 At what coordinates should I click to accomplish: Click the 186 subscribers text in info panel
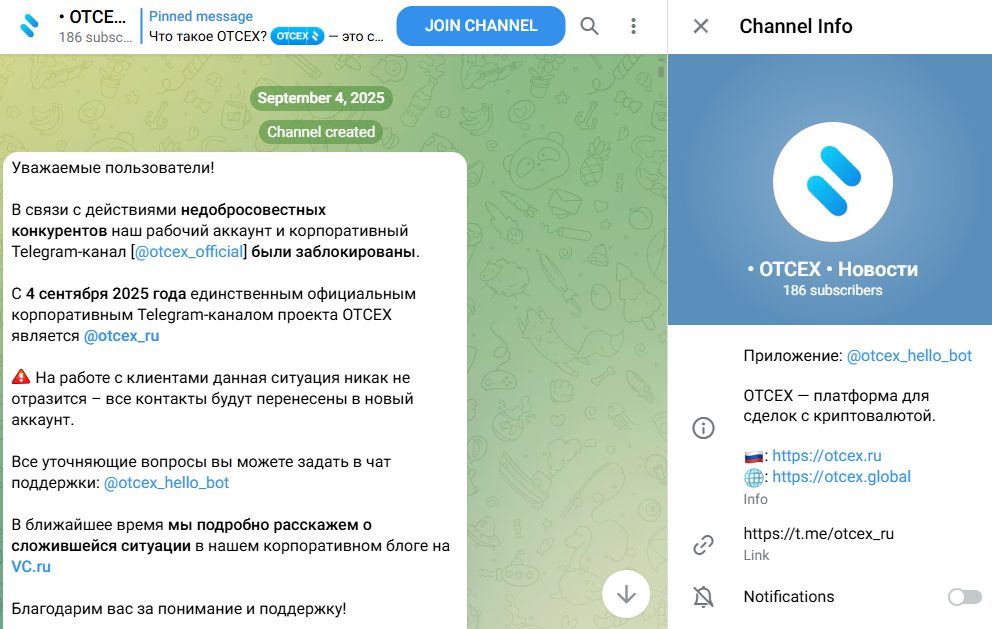point(833,290)
